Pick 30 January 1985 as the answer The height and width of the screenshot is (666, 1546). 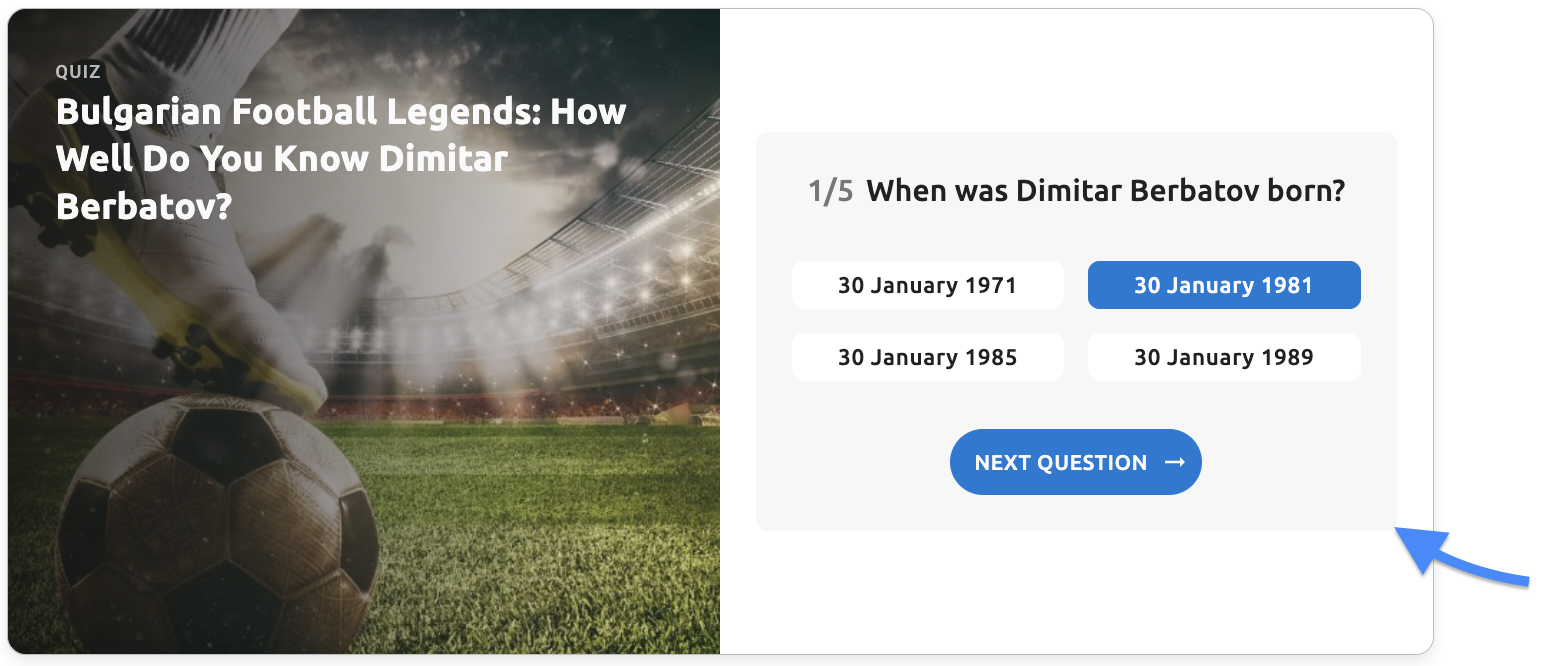tap(927, 357)
